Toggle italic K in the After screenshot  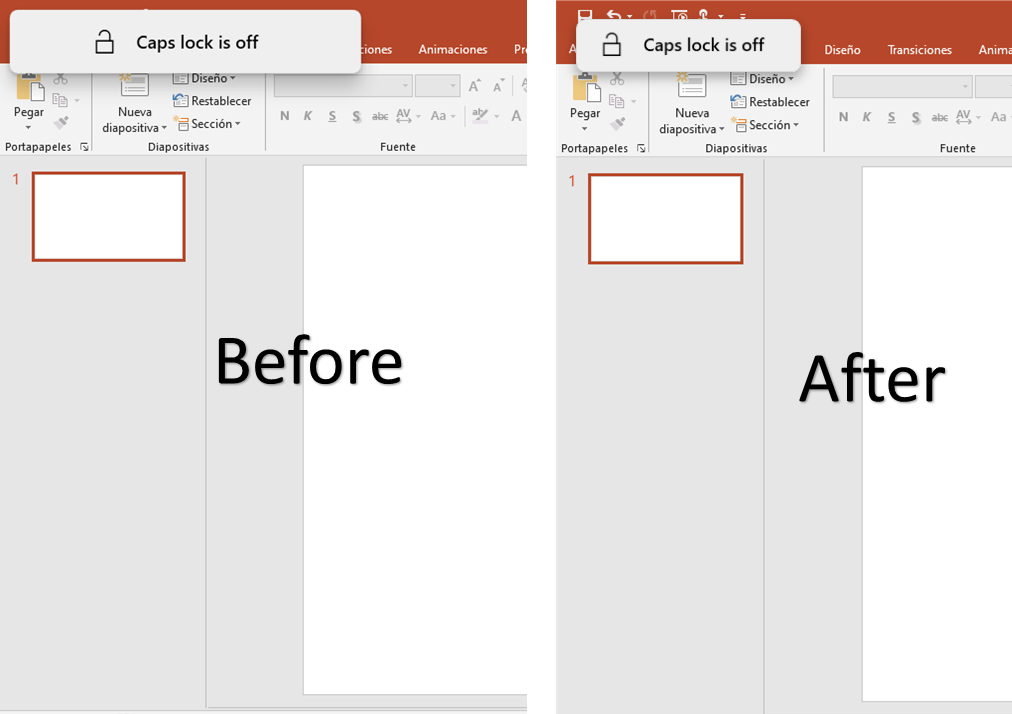tap(867, 117)
